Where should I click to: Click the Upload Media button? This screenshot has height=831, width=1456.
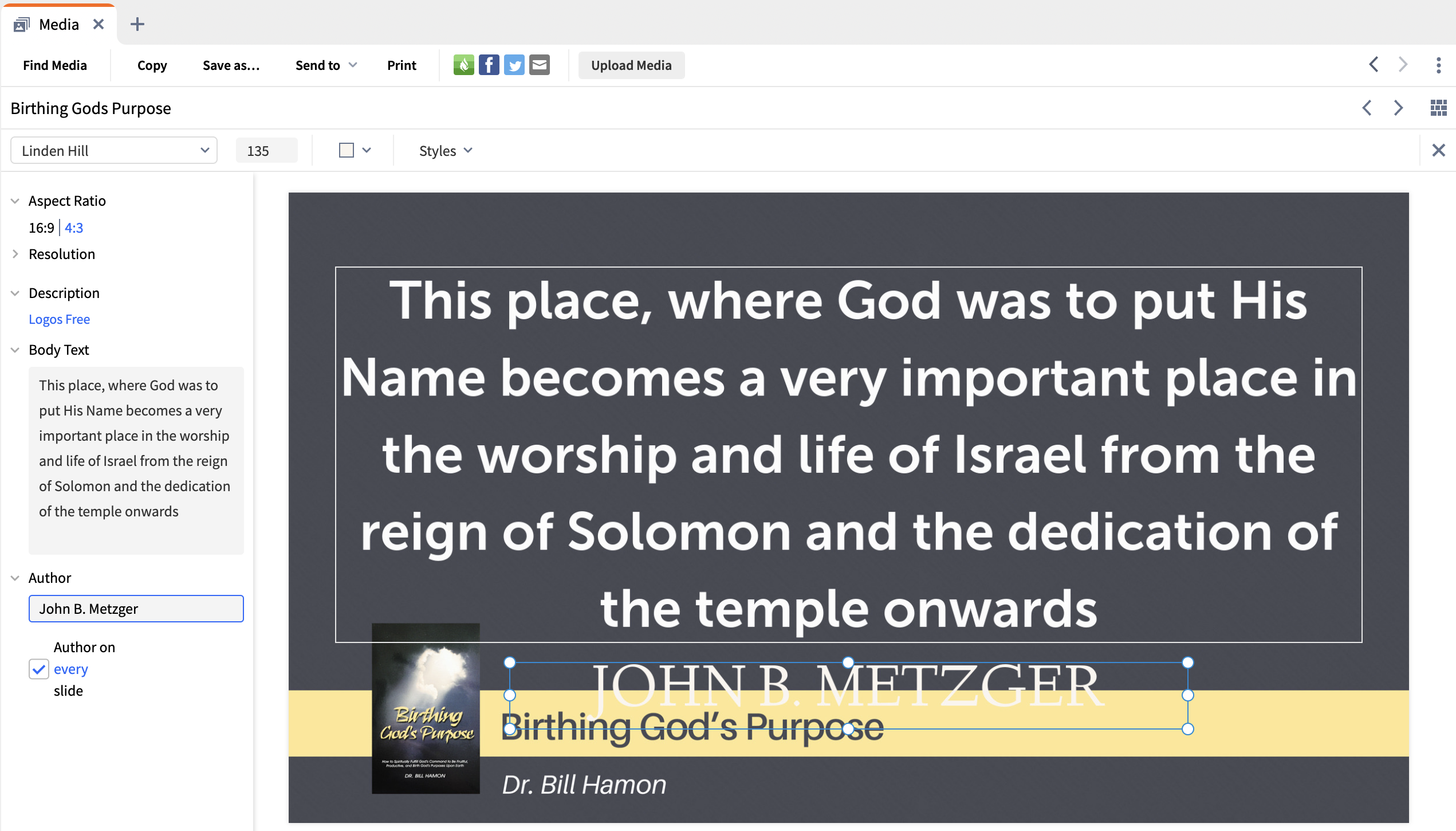tap(631, 65)
